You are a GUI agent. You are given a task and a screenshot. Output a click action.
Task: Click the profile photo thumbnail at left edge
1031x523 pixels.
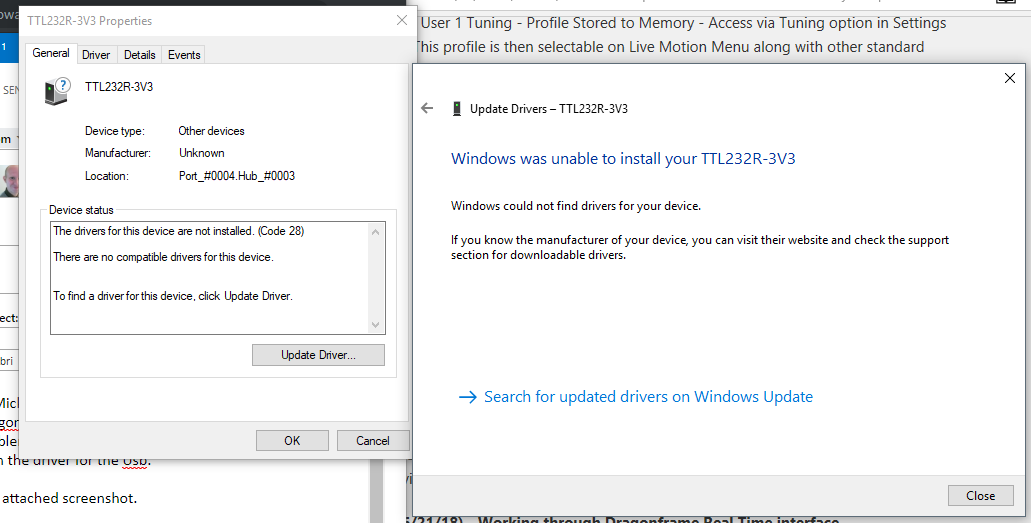pyautogui.click(x=9, y=179)
